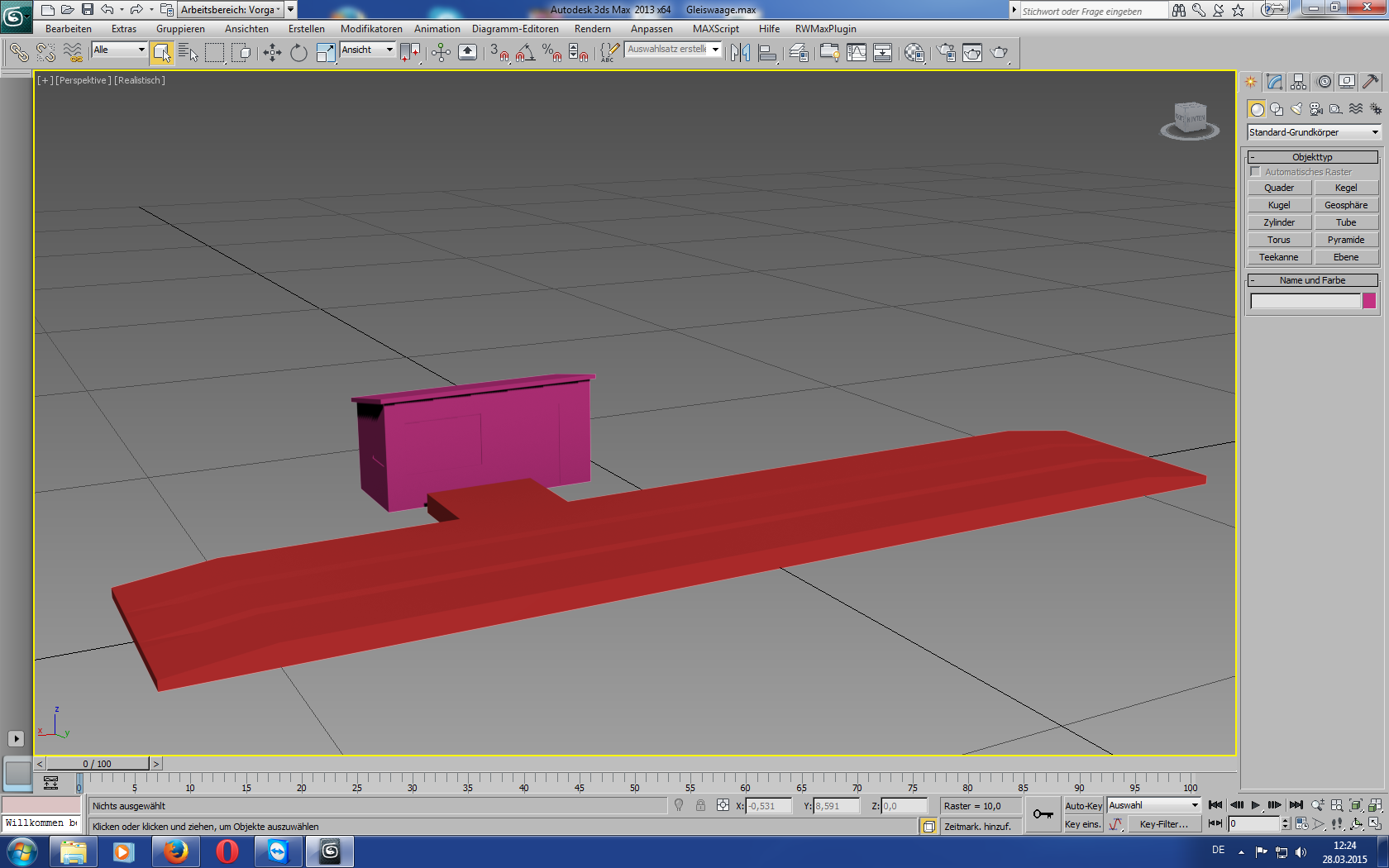Click the Mirror tool icon
Screen dimensions: 1389x868
740,53
